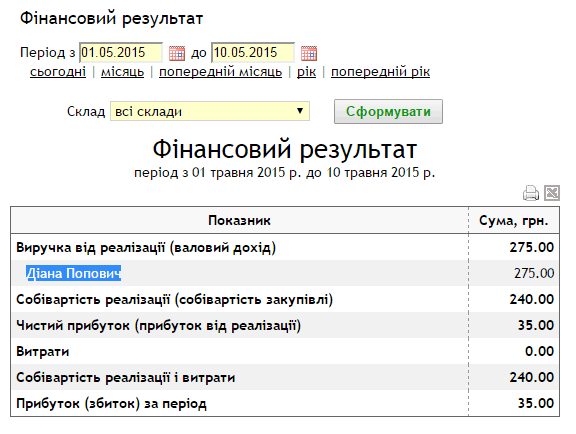Click the period subtitle '01 травня 2015 р.'

tap(246, 172)
